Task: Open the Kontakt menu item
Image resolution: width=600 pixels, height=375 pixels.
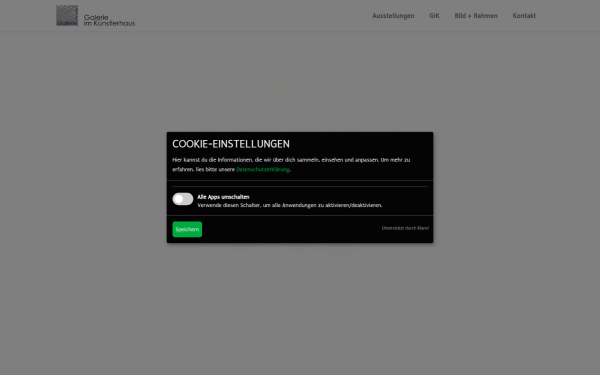Action: (x=524, y=16)
